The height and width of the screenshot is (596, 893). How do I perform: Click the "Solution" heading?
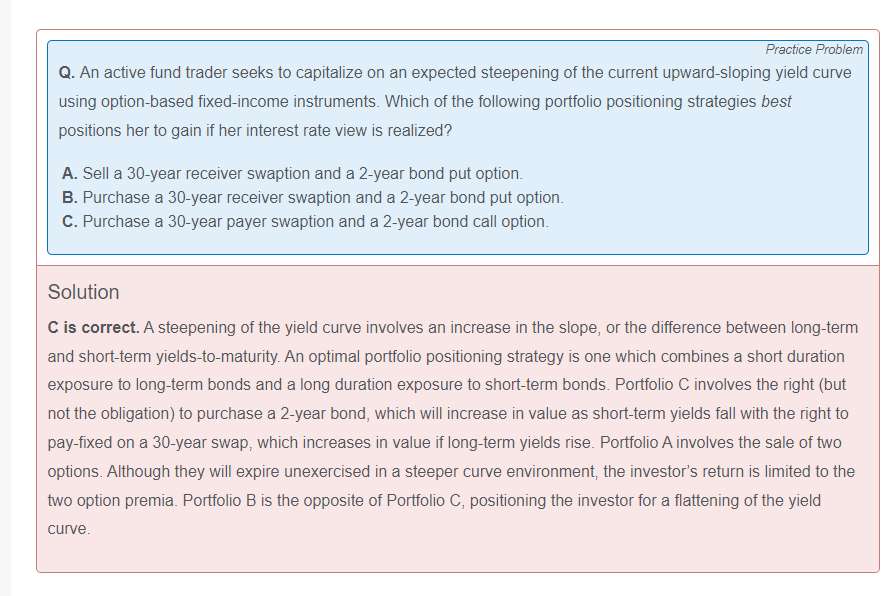coord(83,292)
